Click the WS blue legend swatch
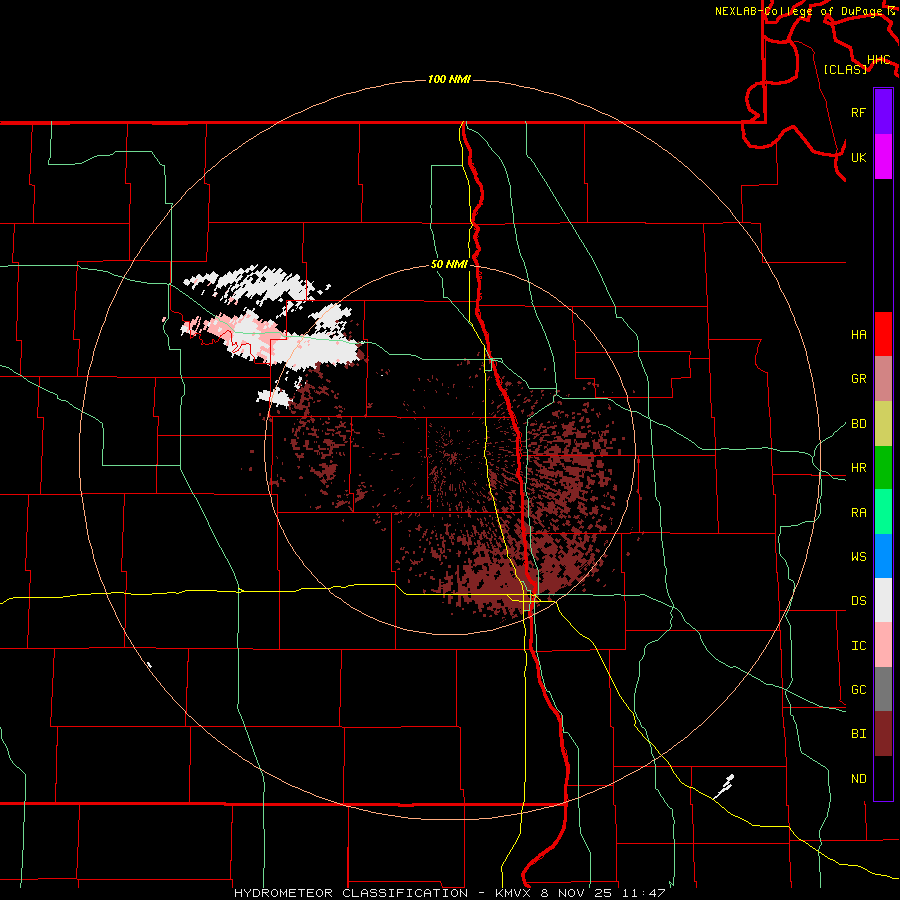Viewport: 900px width, 900px height. (x=883, y=556)
